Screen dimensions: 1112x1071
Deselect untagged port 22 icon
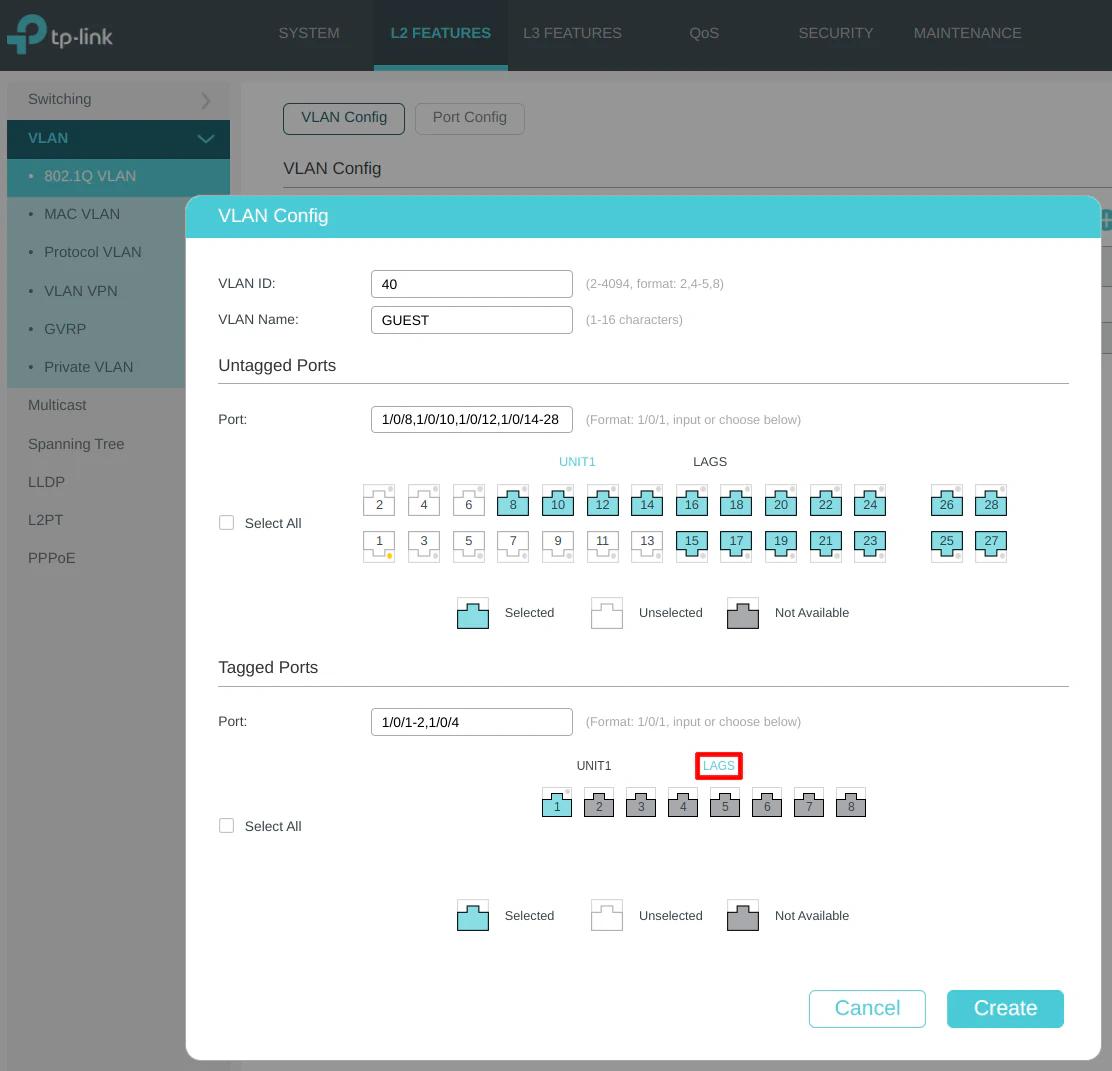(825, 501)
